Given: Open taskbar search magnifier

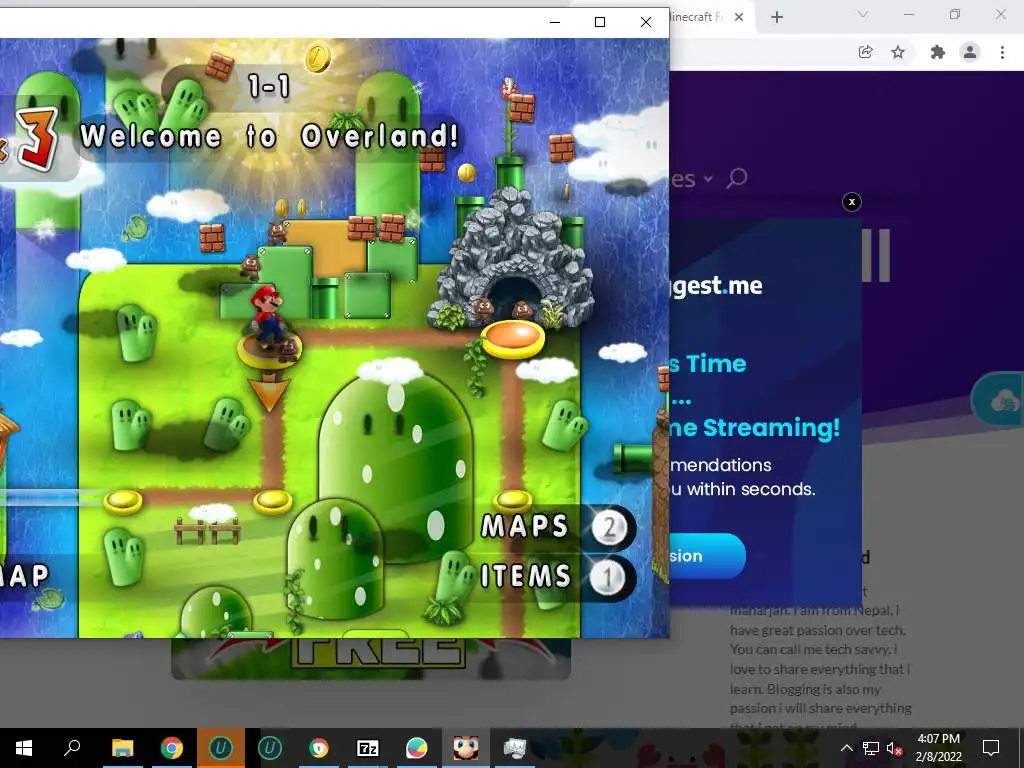Looking at the screenshot, I should 72,747.
